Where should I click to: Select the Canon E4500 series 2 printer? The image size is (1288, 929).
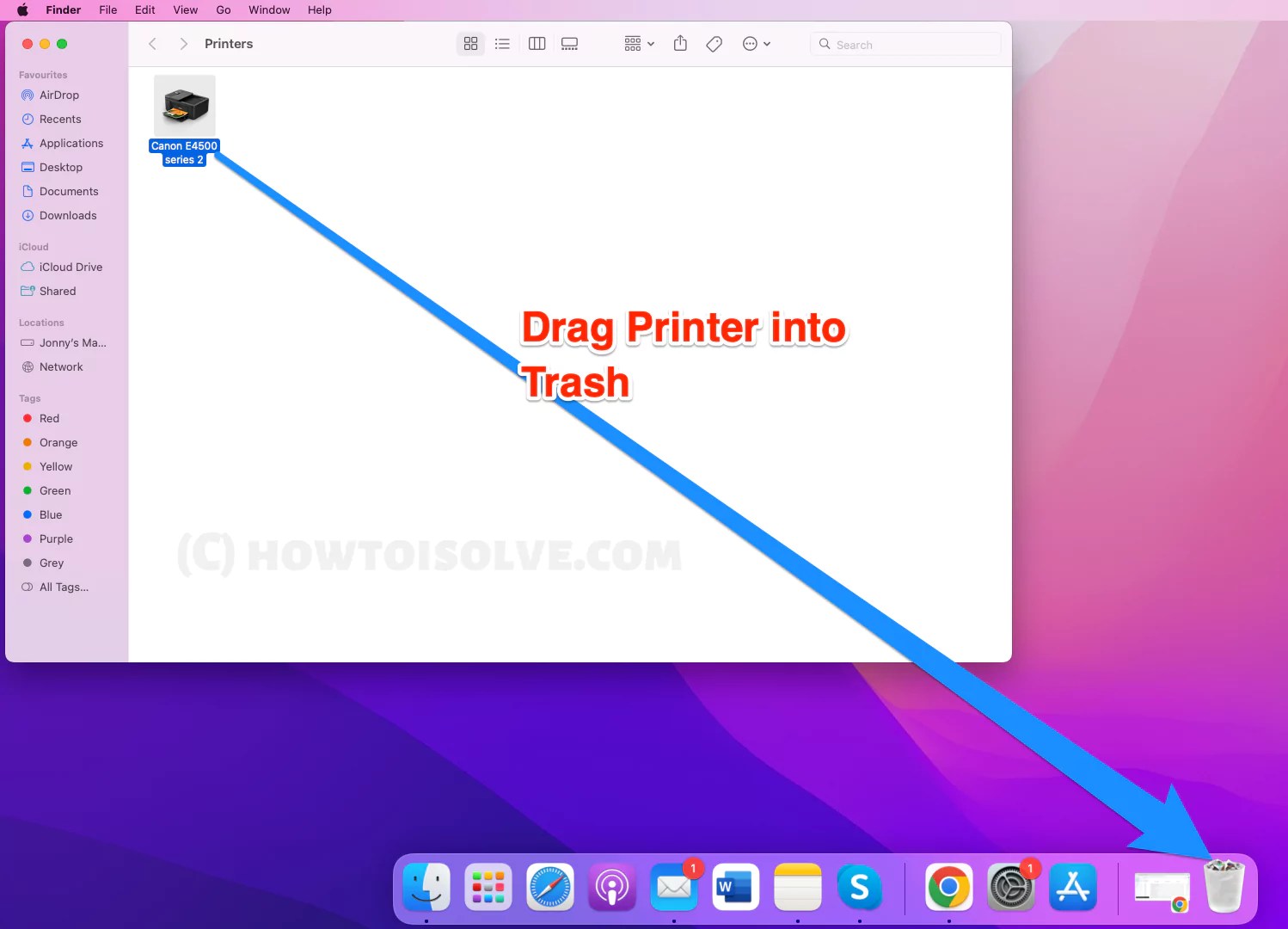(184, 108)
